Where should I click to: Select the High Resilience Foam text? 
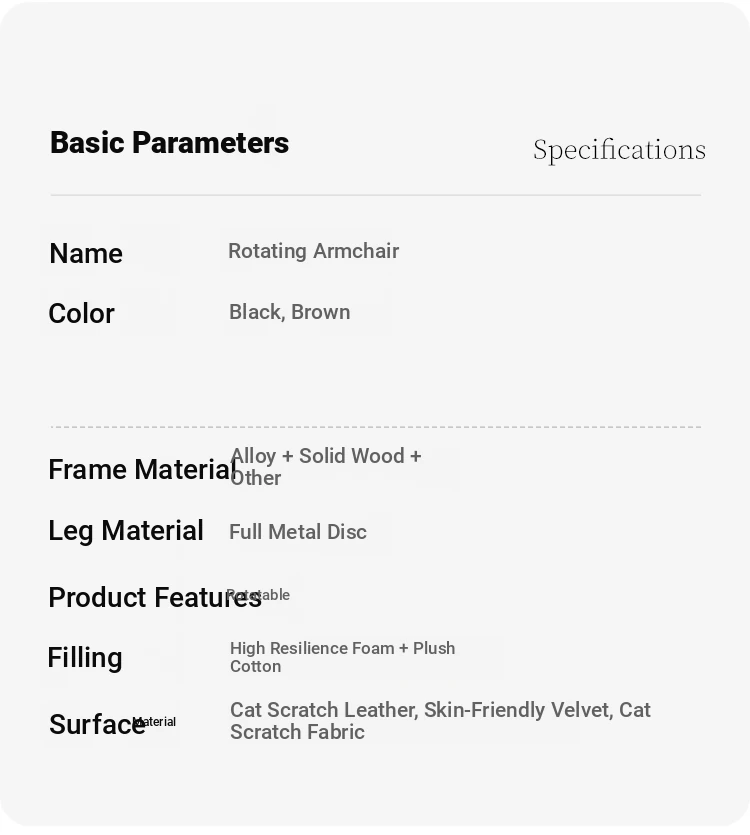click(x=312, y=648)
